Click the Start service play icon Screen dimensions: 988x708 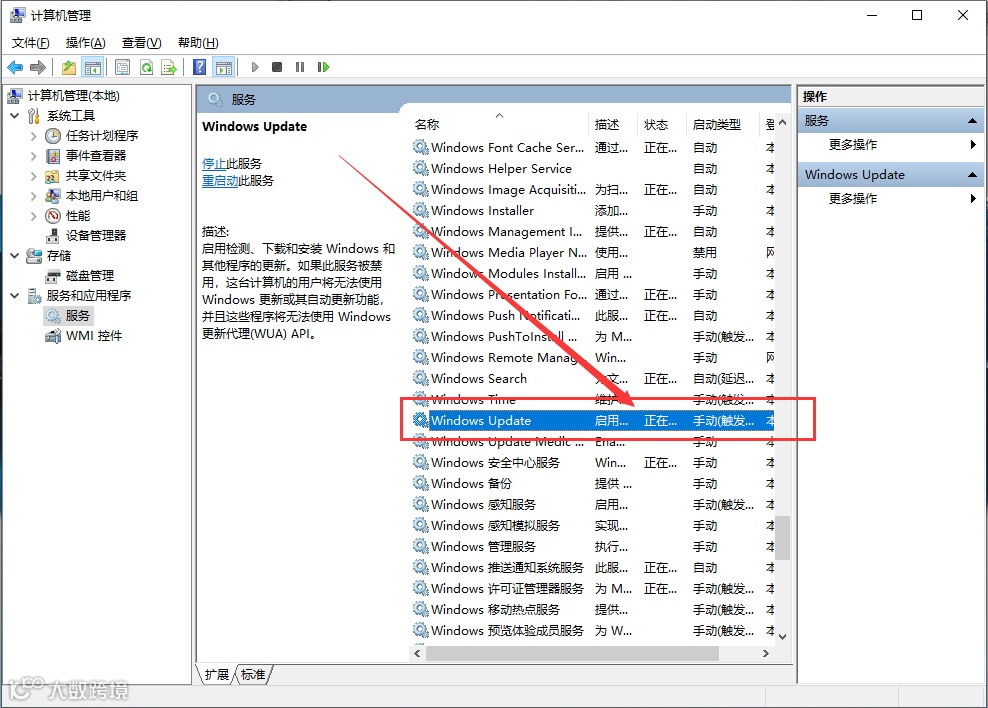(255, 67)
